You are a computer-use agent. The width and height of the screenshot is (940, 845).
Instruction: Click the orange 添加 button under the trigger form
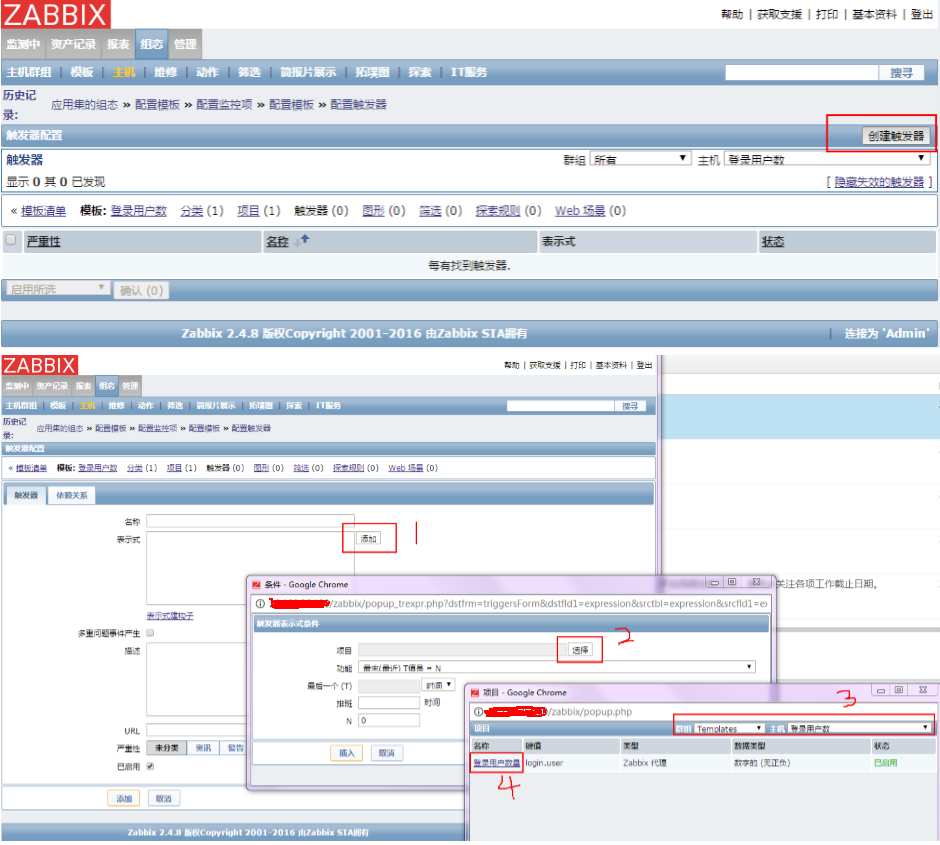pos(124,798)
